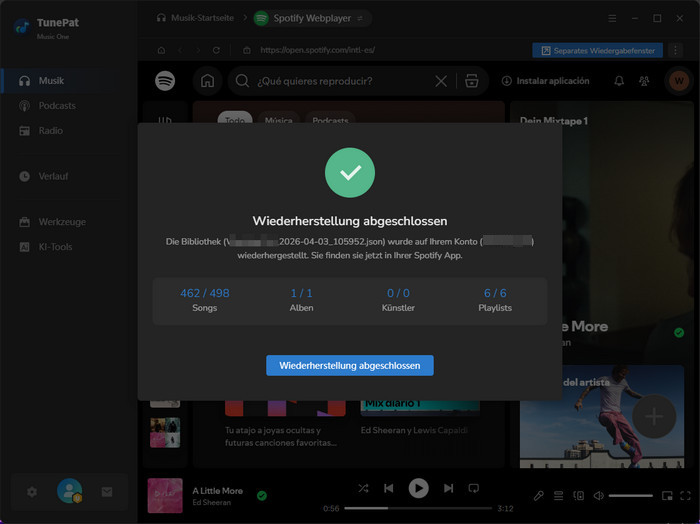Click the browser home icon in the address bar
This screenshot has height=524, width=700.
tap(161, 50)
